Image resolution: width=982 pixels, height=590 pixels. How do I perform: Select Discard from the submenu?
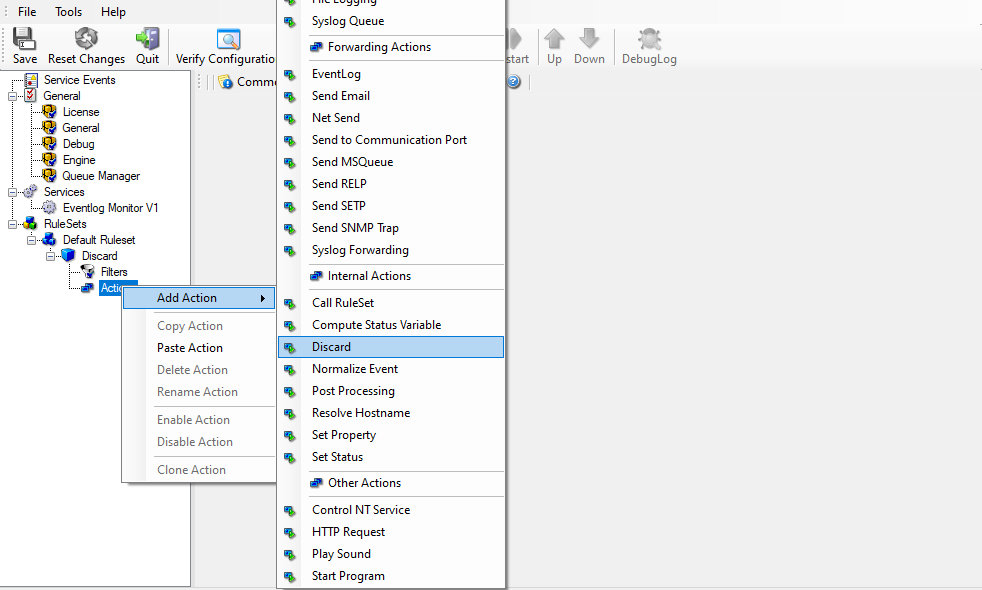click(331, 347)
